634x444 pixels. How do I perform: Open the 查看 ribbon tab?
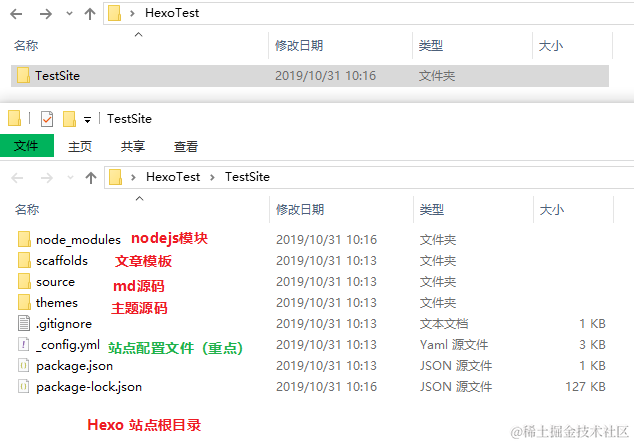[x=186, y=146]
